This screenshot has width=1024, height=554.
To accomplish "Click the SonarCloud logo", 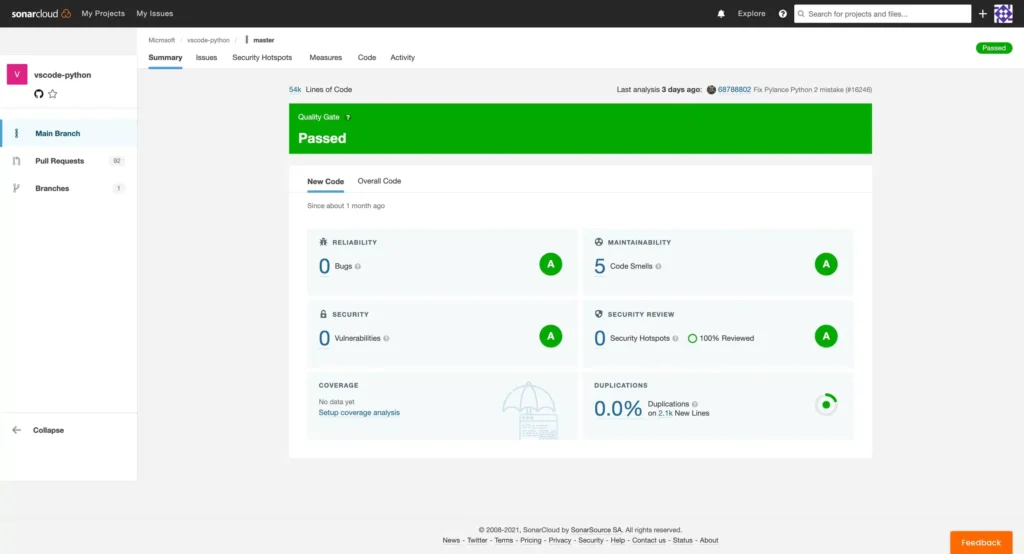I will [41, 13].
